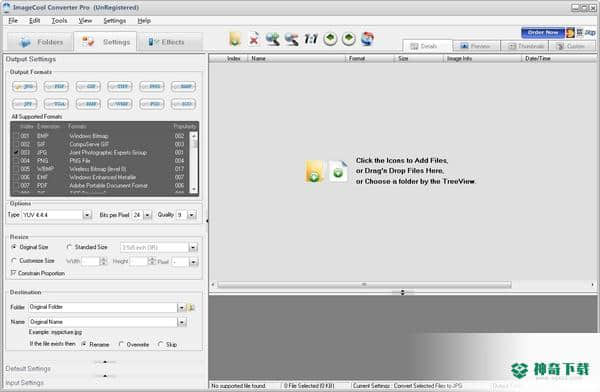Sort the list by the Date/Time column header
This screenshot has width=600, height=392.
(559, 59)
